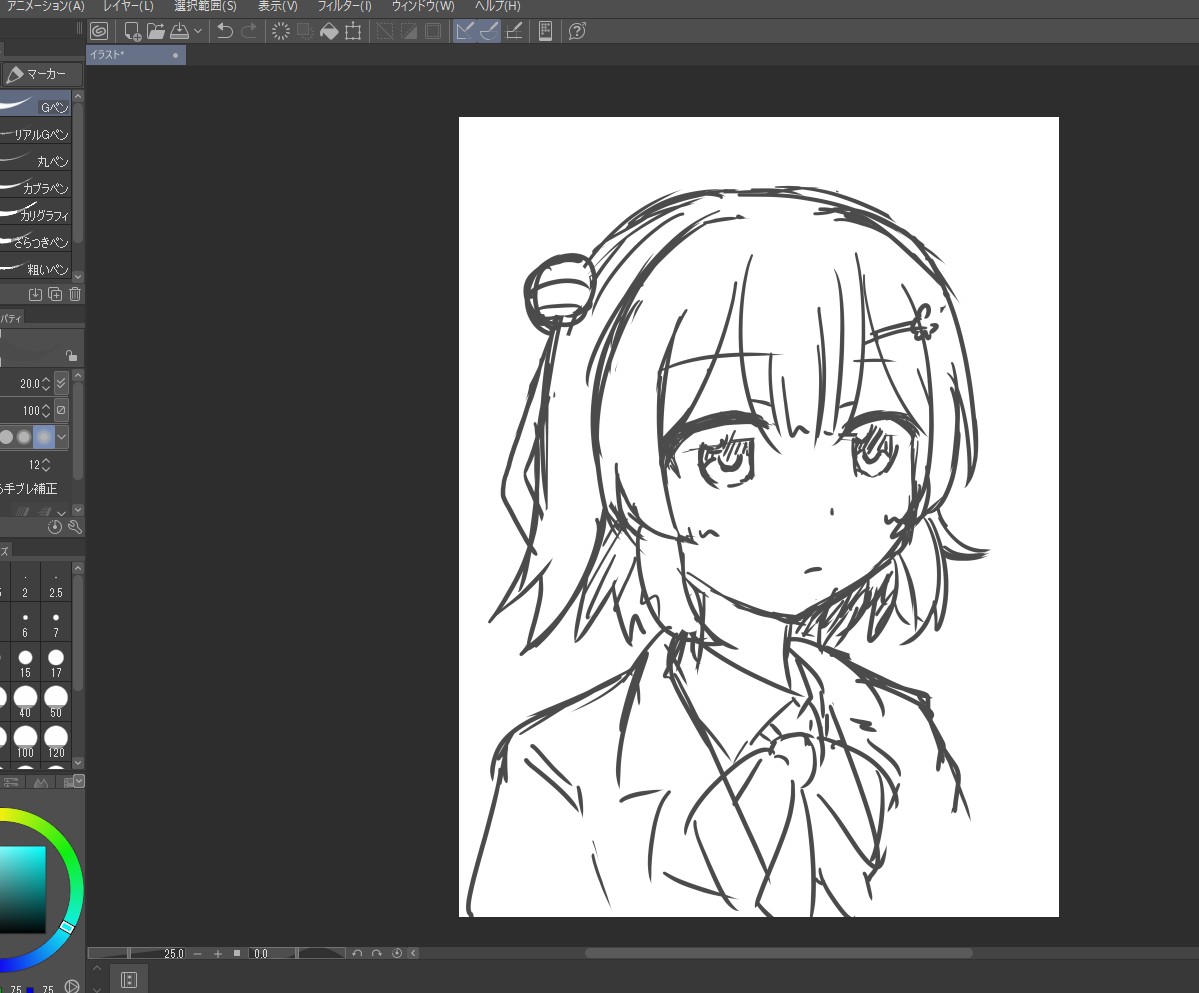Open the ウィンドウ(W) menu

[x=421, y=6]
